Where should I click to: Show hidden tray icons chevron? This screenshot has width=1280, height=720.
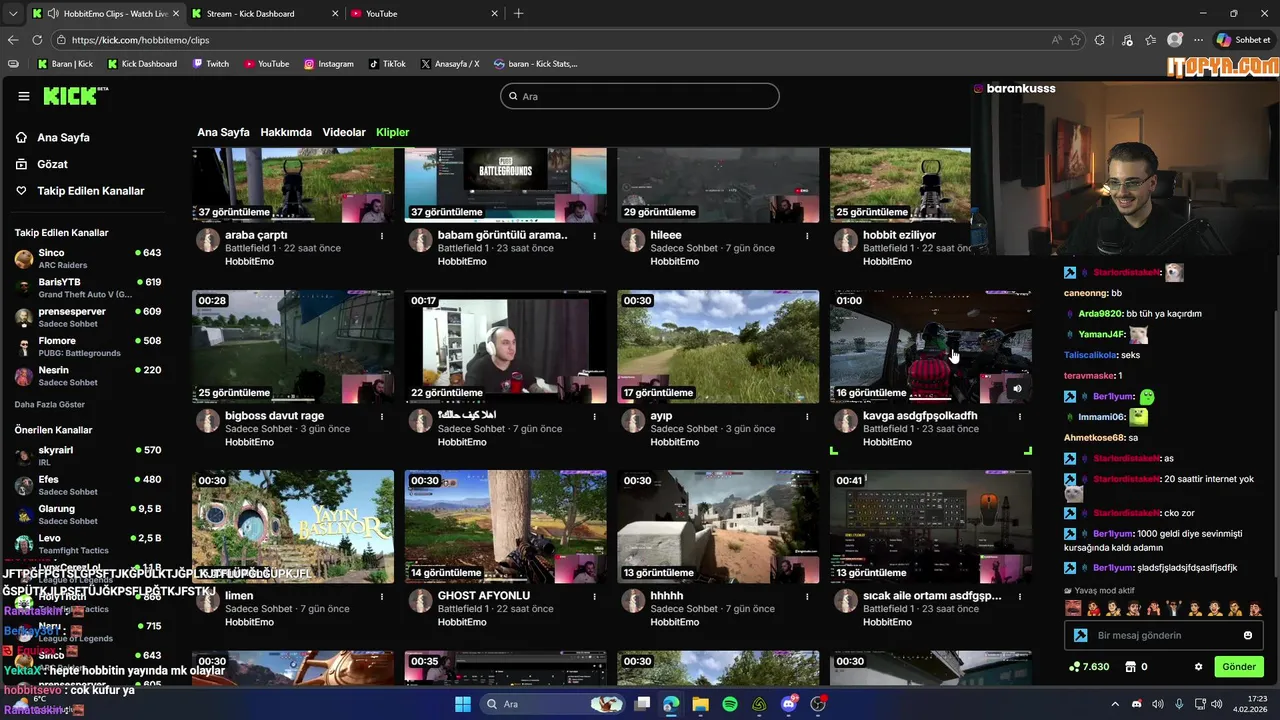pos(1115,704)
